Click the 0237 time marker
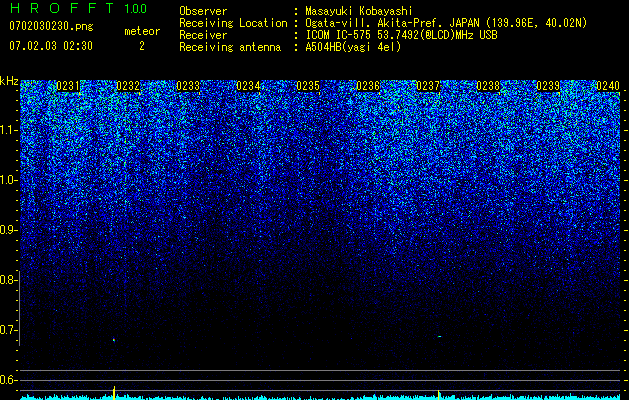This screenshot has height=400, width=629. (428, 86)
